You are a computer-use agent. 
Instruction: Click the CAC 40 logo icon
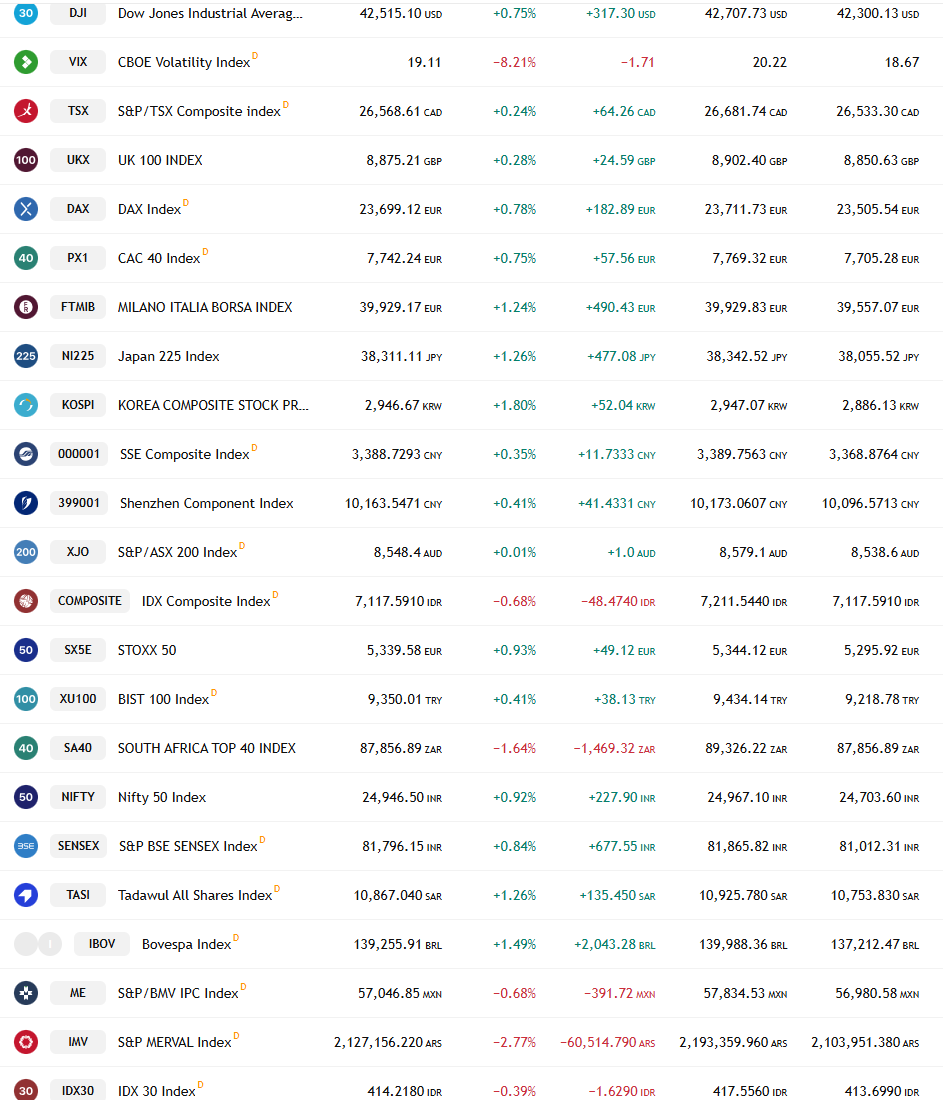pyautogui.click(x=26, y=258)
